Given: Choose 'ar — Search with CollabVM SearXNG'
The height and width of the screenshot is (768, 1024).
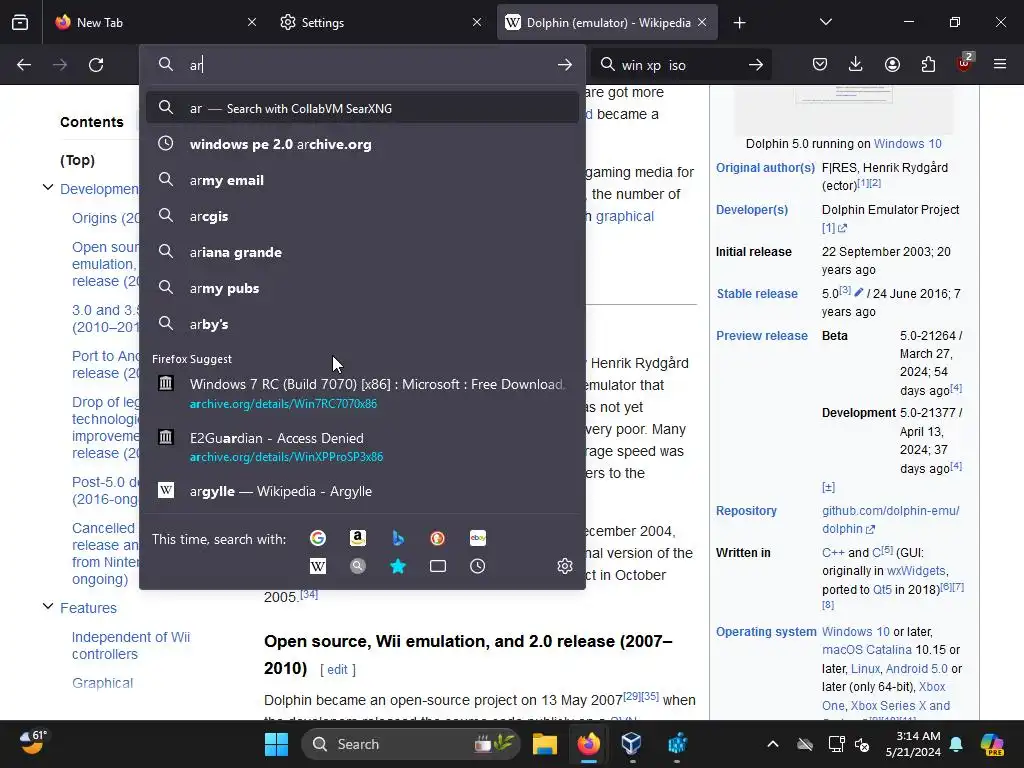Looking at the screenshot, I should point(362,108).
